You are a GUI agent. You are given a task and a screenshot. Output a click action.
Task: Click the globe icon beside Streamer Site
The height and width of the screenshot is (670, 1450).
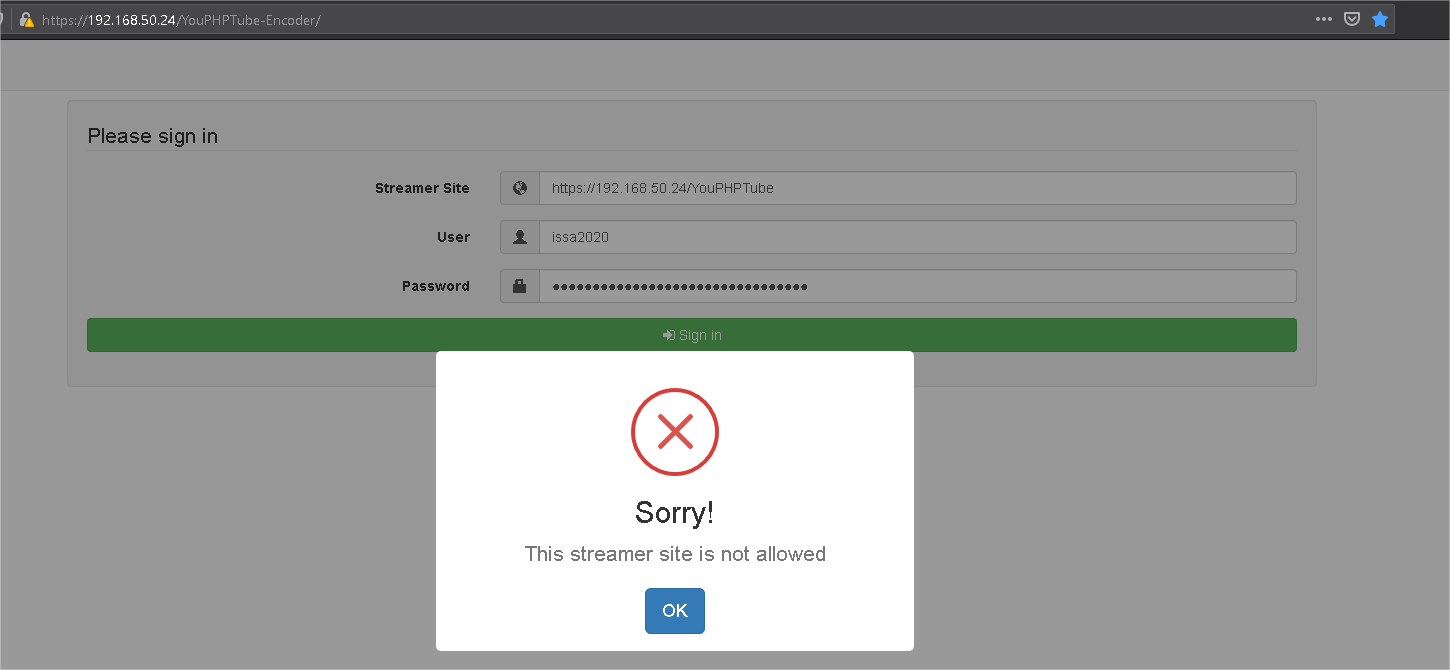pos(519,187)
